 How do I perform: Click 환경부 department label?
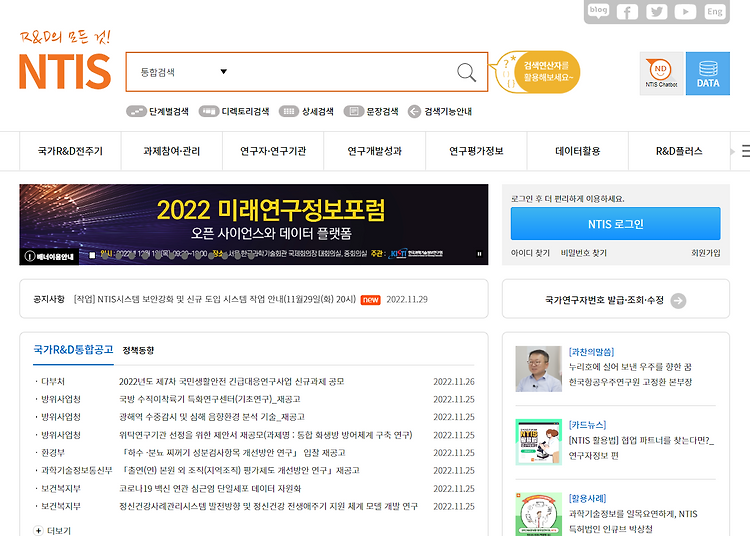pos(53,453)
